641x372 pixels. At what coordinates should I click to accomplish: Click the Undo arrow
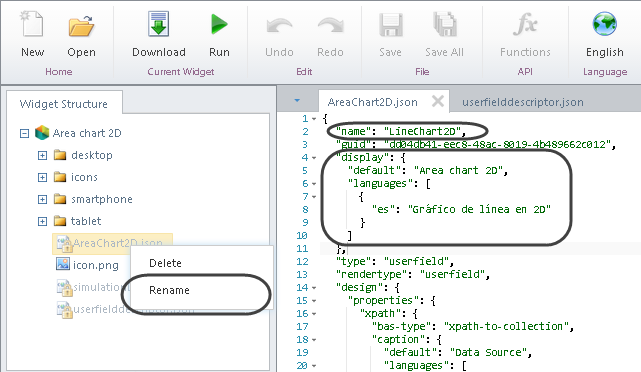pyautogui.click(x=279, y=25)
